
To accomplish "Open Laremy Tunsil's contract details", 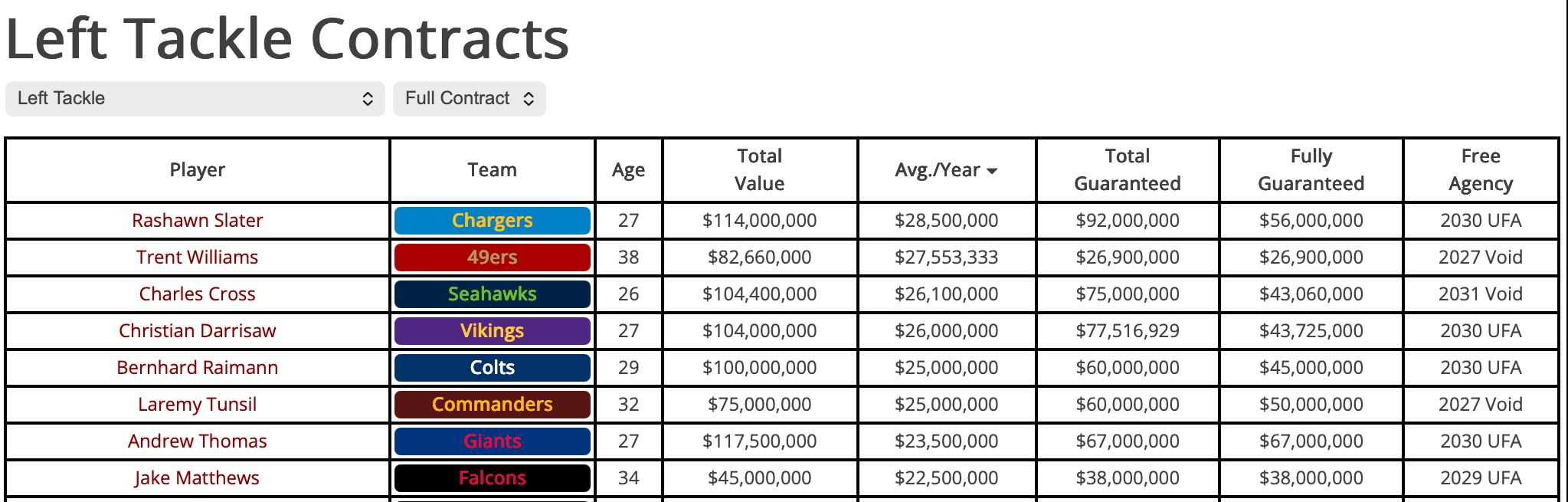I will pos(197,405).
